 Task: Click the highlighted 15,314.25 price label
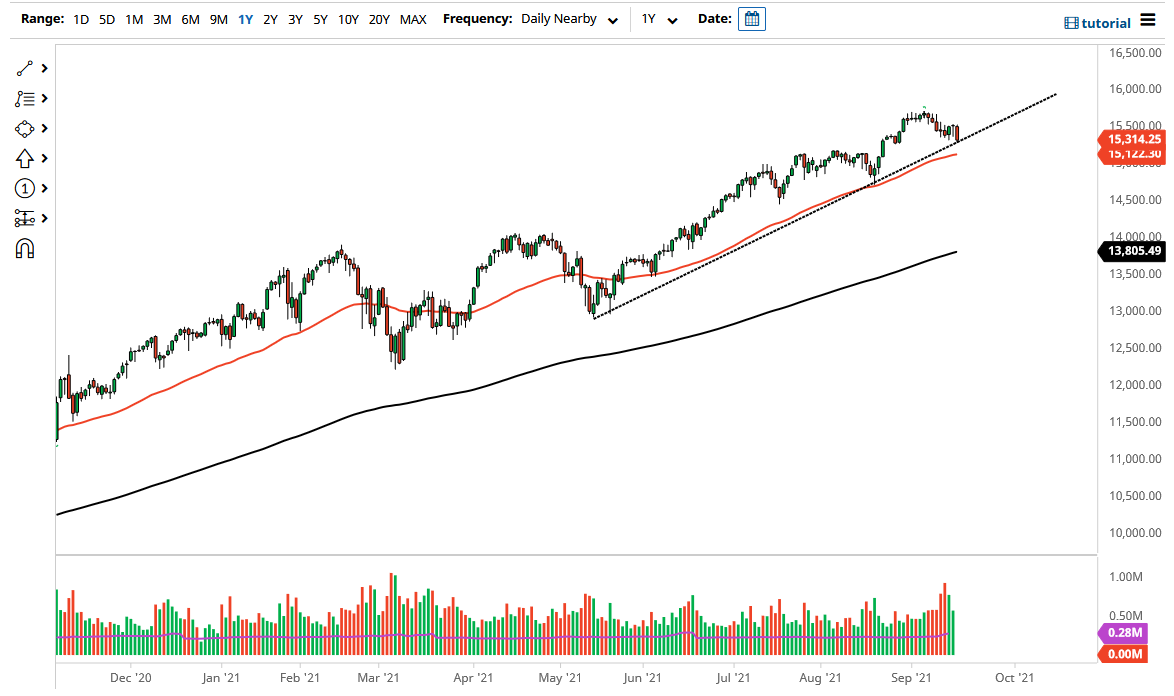(1133, 141)
